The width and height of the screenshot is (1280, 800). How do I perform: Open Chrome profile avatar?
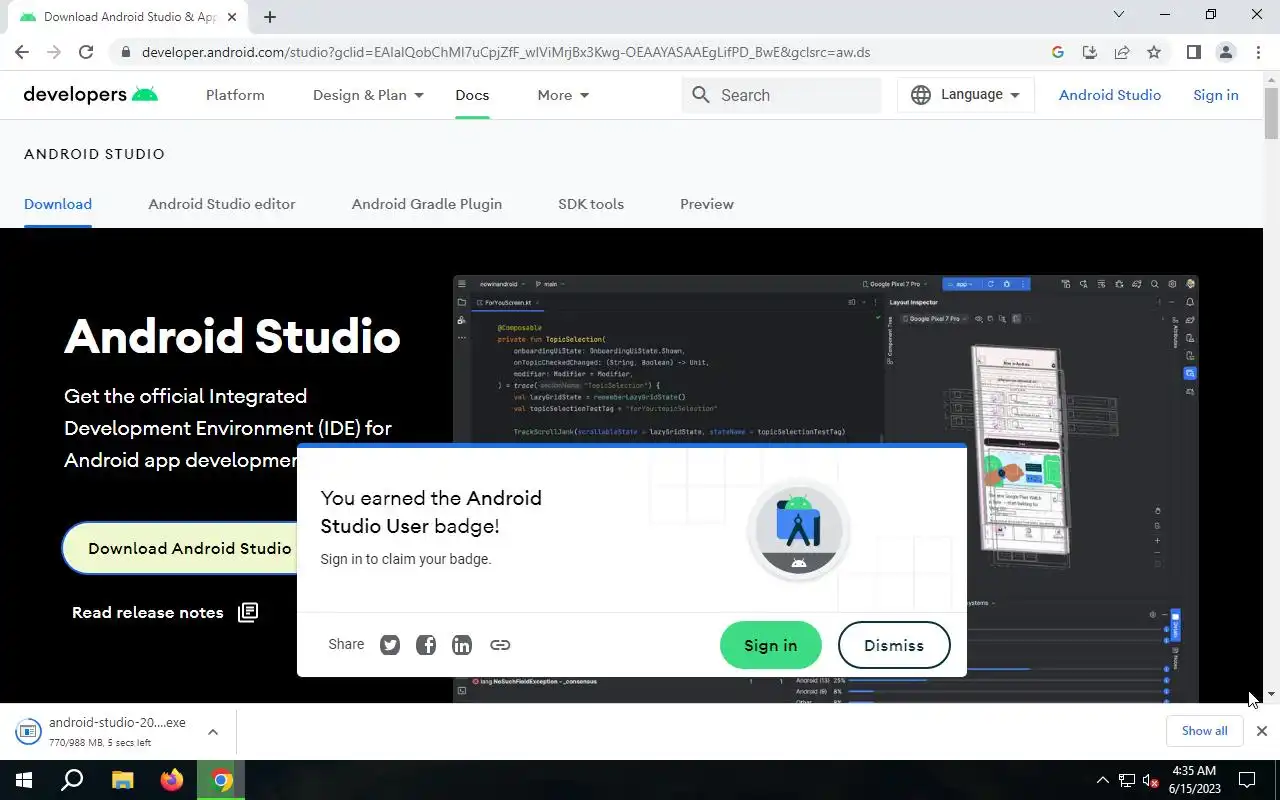[1225, 52]
